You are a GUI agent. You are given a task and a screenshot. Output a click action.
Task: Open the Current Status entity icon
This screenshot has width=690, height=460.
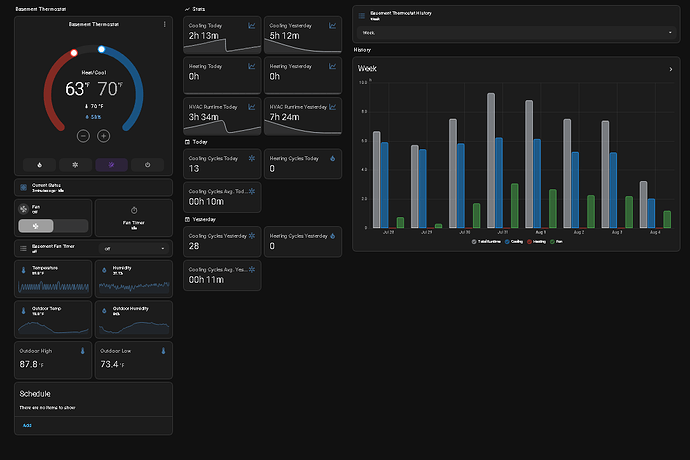[24, 188]
